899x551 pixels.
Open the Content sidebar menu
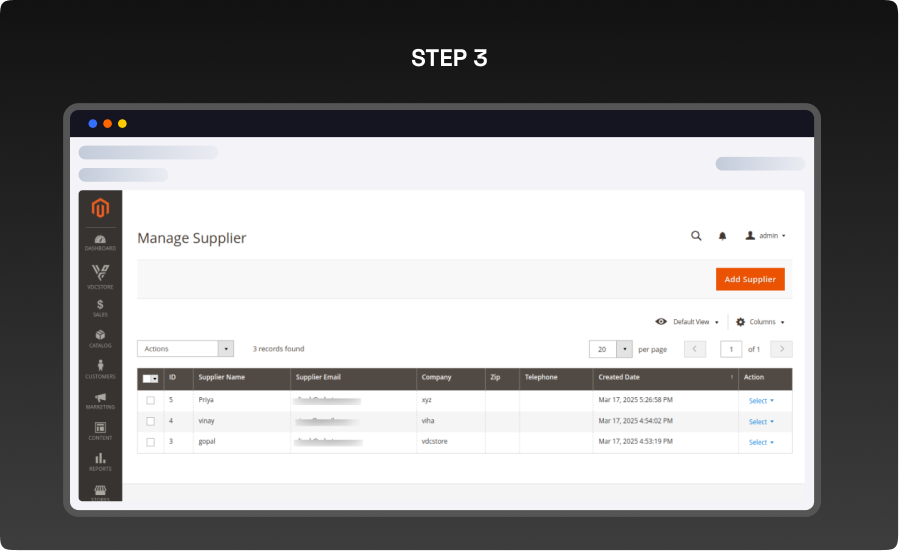click(x=100, y=431)
